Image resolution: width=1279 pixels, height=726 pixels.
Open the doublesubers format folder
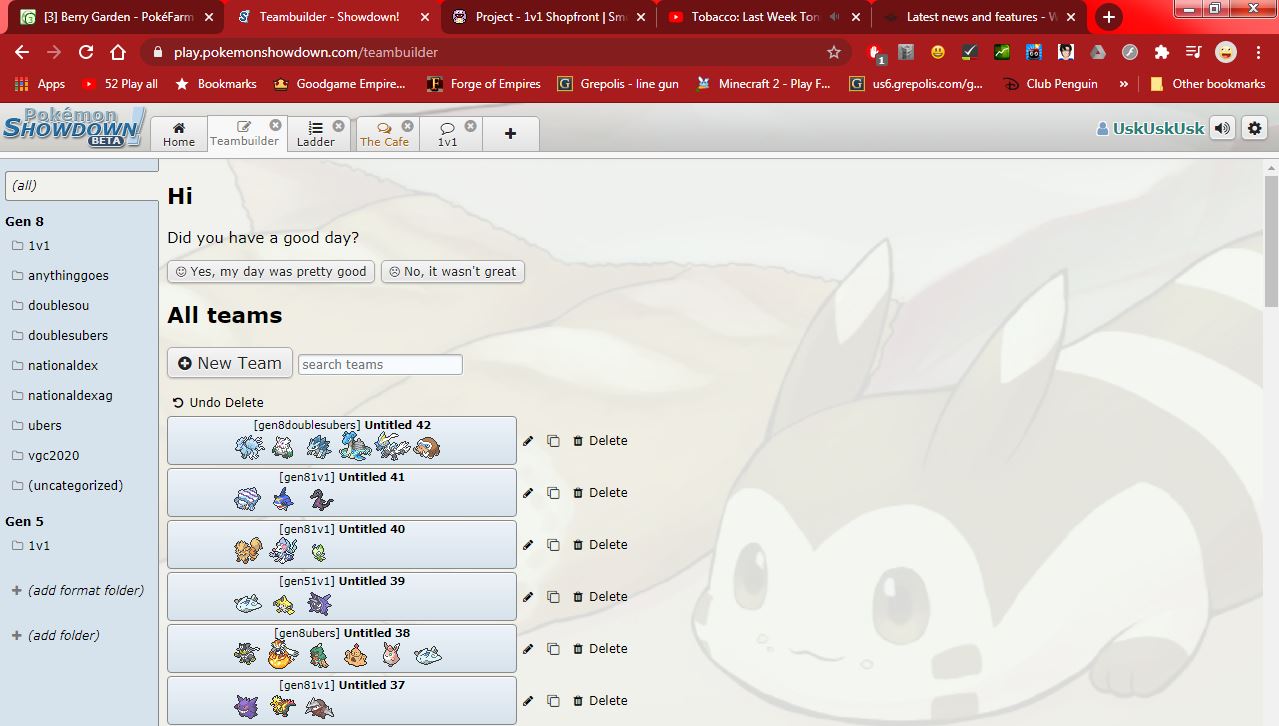67,336
